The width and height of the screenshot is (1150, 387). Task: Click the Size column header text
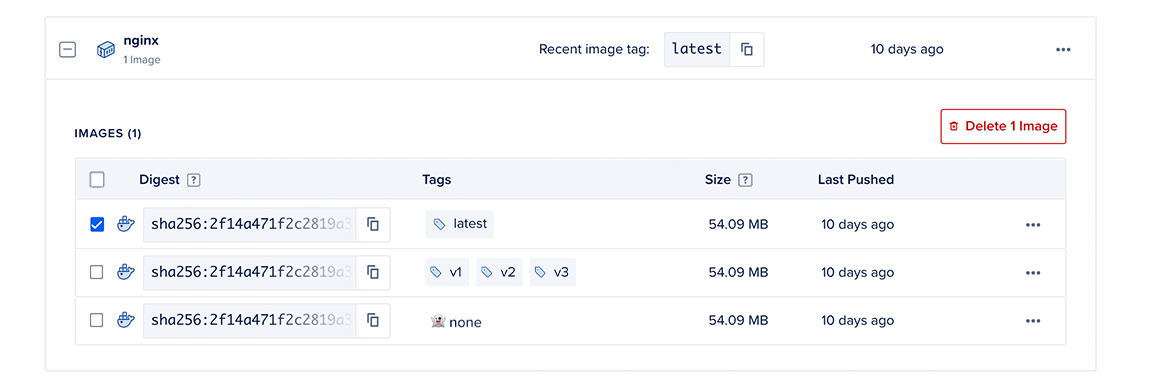(x=717, y=180)
